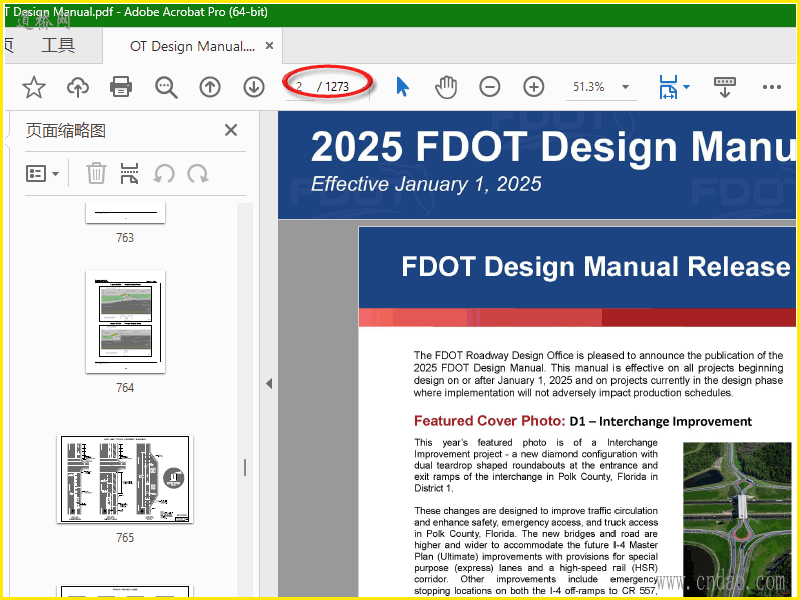Image resolution: width=800 pixels, height=600 pixels.
Task: Click the cloud upload icon
Action: coord(78,87)
